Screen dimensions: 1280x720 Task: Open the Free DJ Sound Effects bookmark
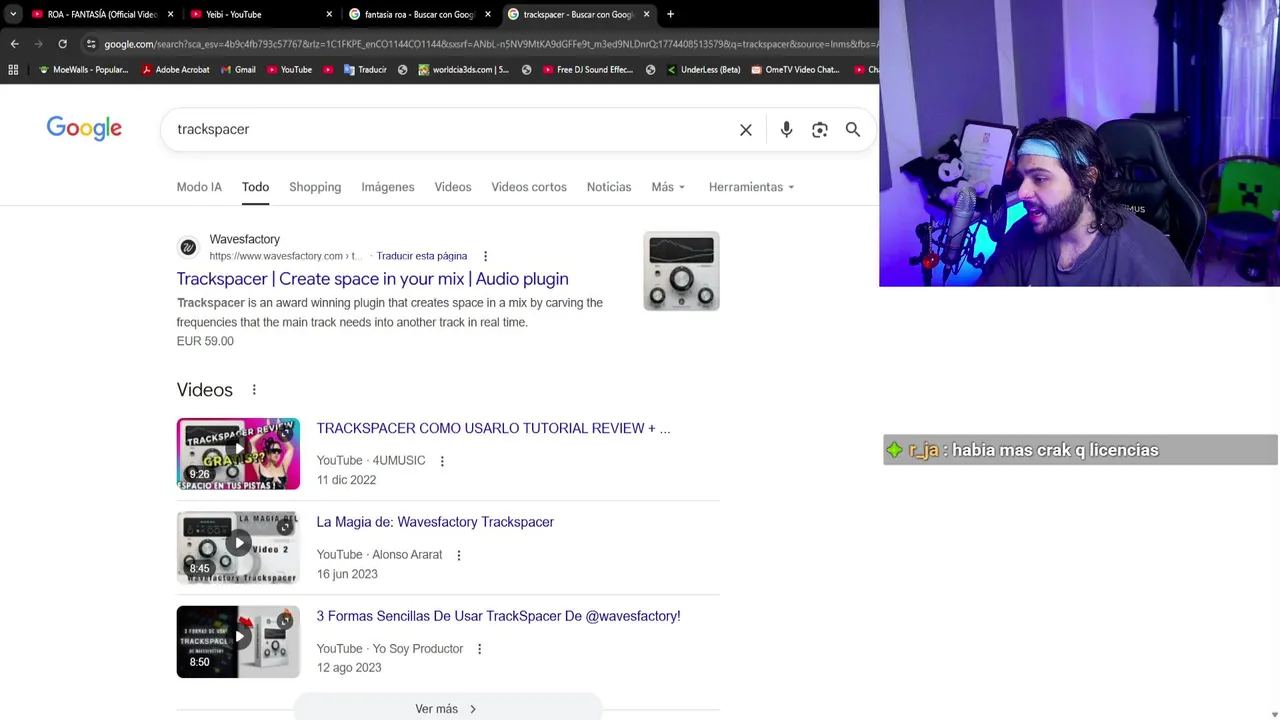588,70
